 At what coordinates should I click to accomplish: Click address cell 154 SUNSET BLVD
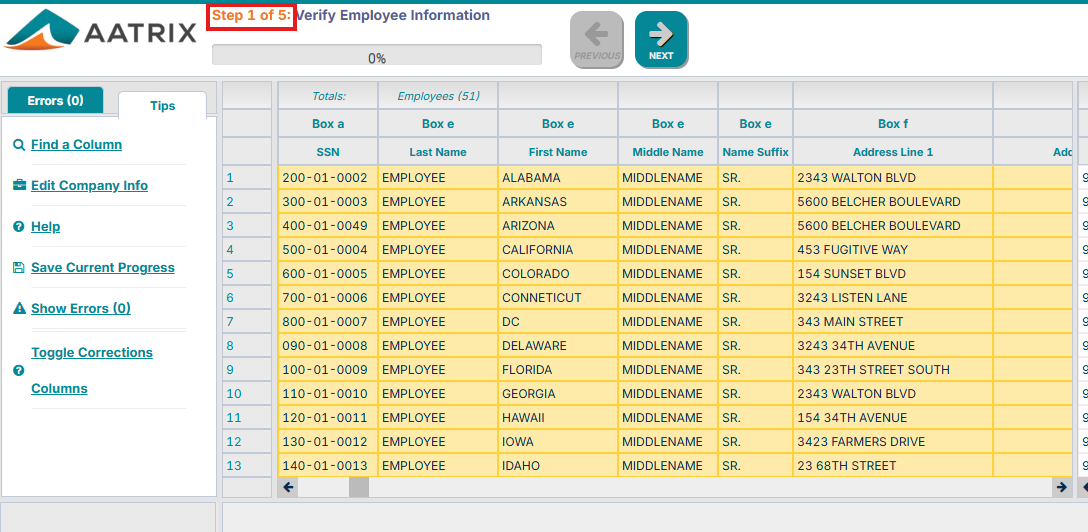pyautogui.click(x=893, y=274)
